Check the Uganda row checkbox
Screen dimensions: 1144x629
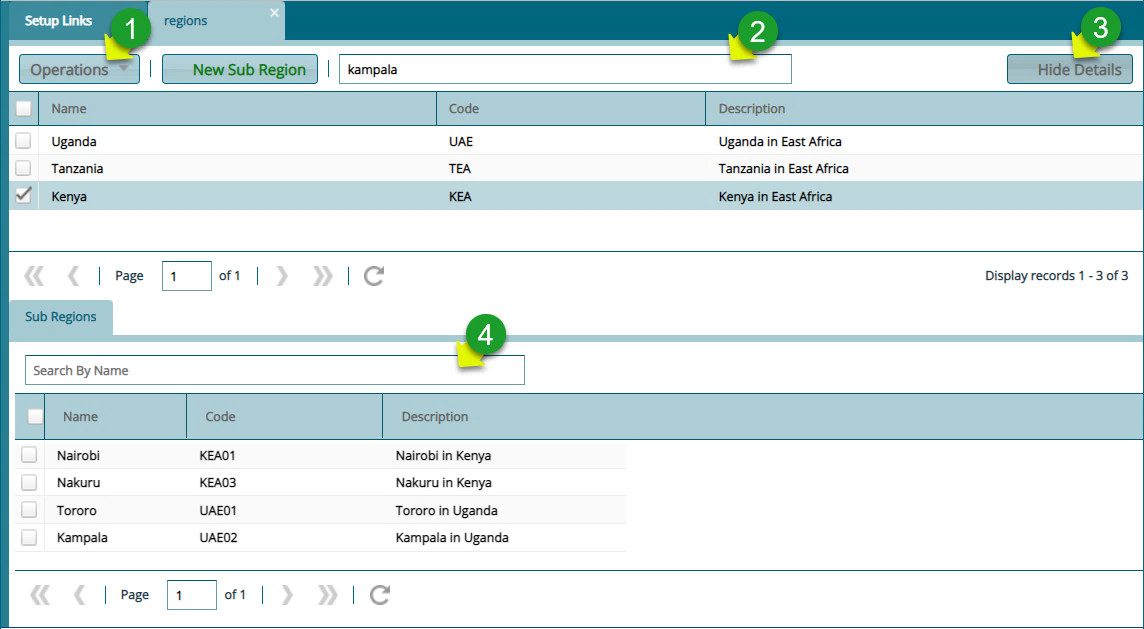coord(23,141)
